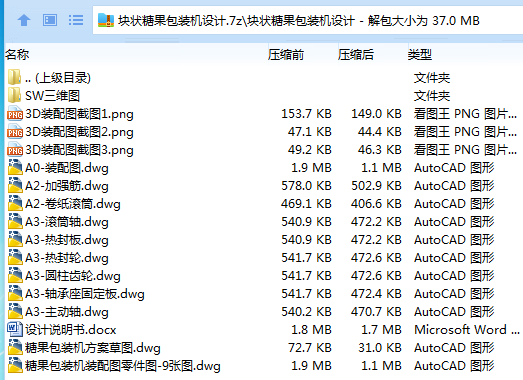Viewport: 523px width, 380px height.
Task: Click the 472.4 KB compressed size value
Action: pyautogui.click(x=376, y=294)
